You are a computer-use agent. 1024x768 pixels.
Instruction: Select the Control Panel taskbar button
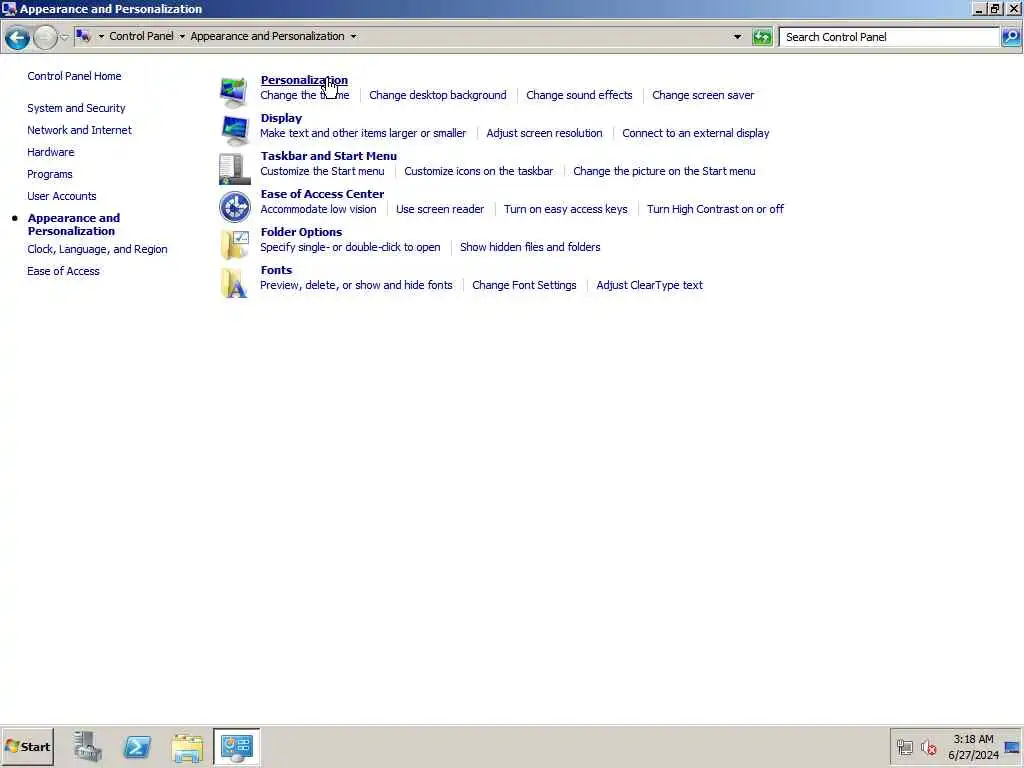[236, 746]
